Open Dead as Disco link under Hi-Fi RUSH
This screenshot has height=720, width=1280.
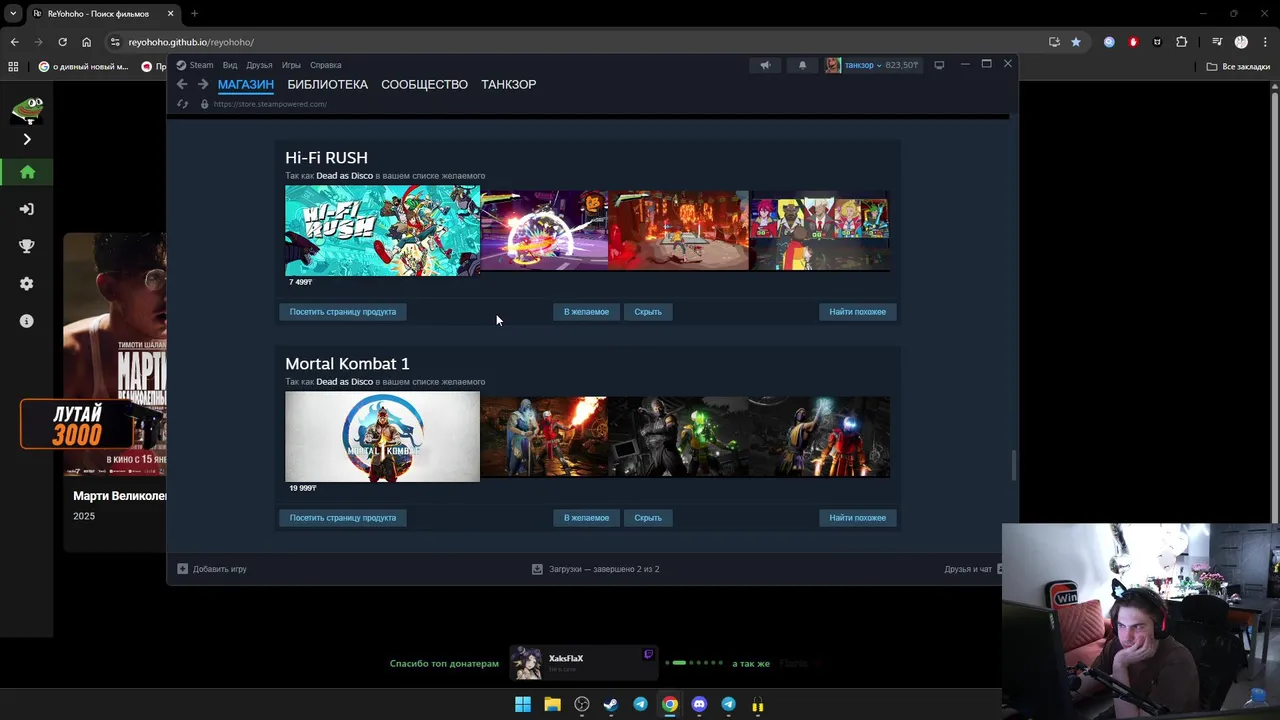click(344, 176)
